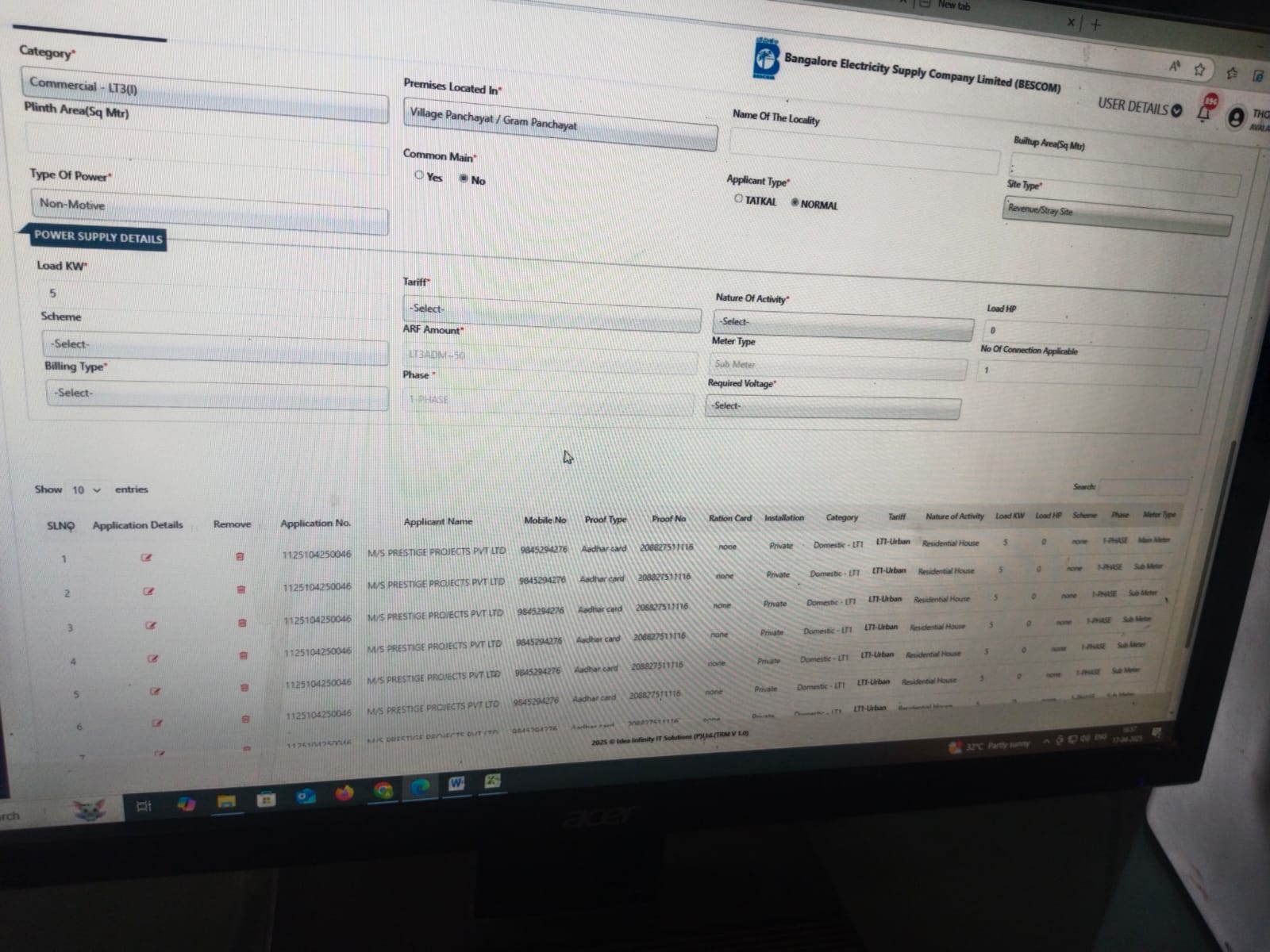Select No for Common Main
This screenshot has width=1270, height=952.
point(464,178)
